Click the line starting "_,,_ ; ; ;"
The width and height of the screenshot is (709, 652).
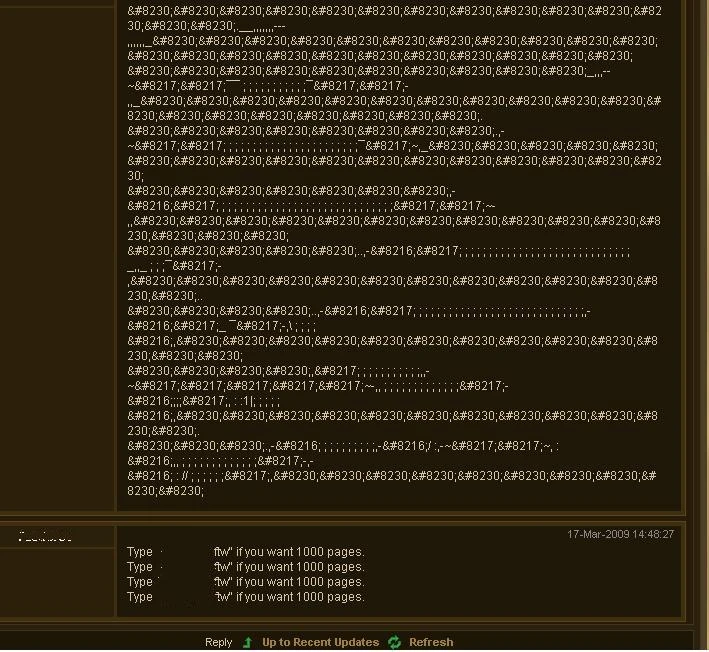[x=174, y=265]
